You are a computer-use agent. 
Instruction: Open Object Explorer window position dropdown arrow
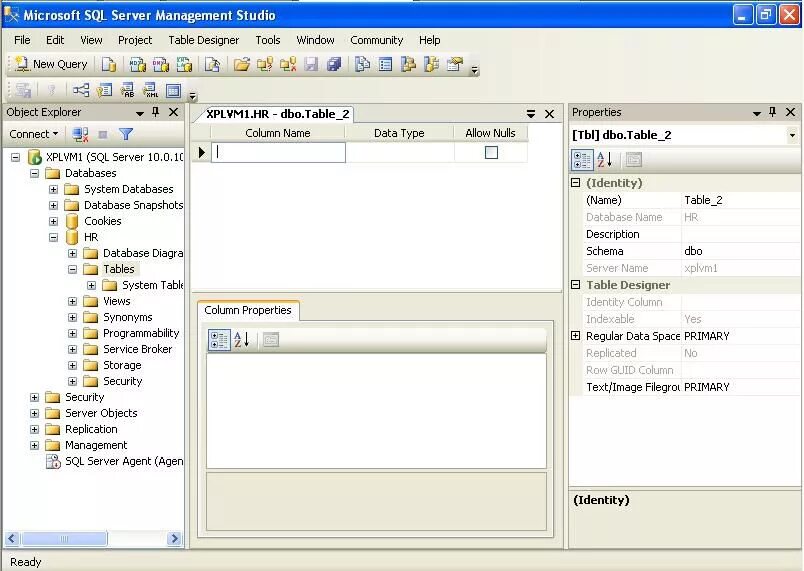139,113
